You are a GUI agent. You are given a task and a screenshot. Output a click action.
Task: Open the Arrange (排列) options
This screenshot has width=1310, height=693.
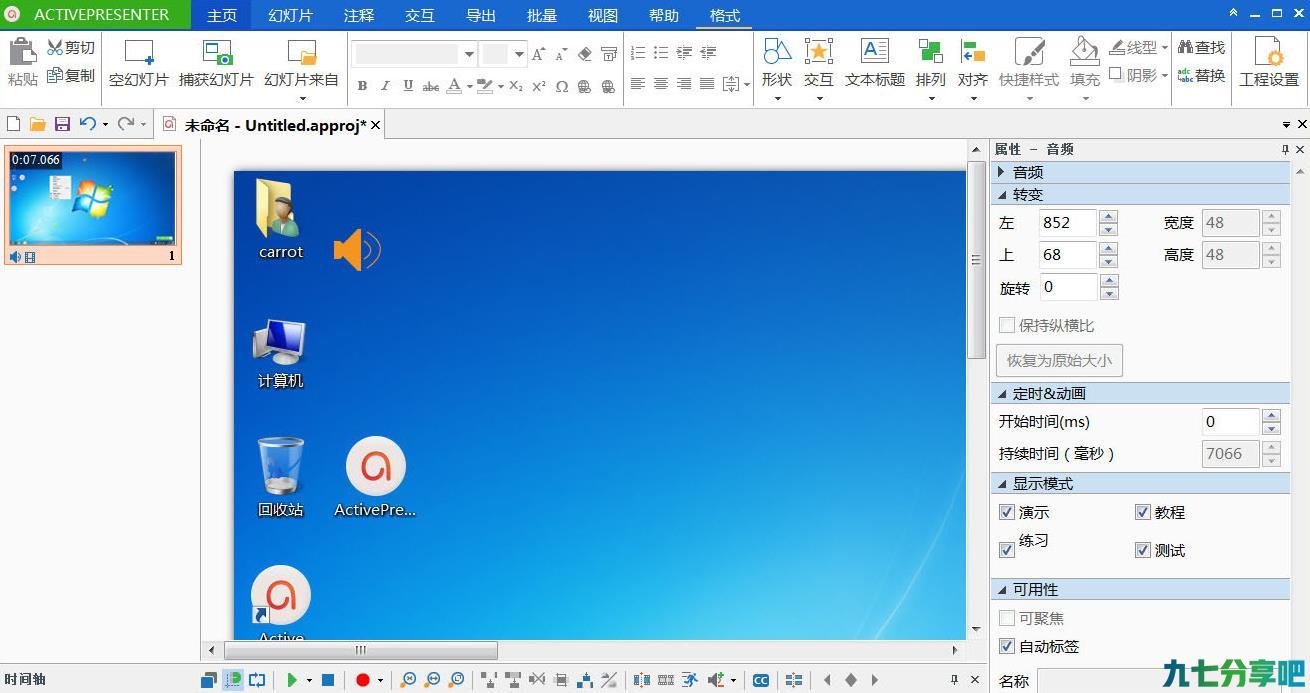tap(931, 70)
